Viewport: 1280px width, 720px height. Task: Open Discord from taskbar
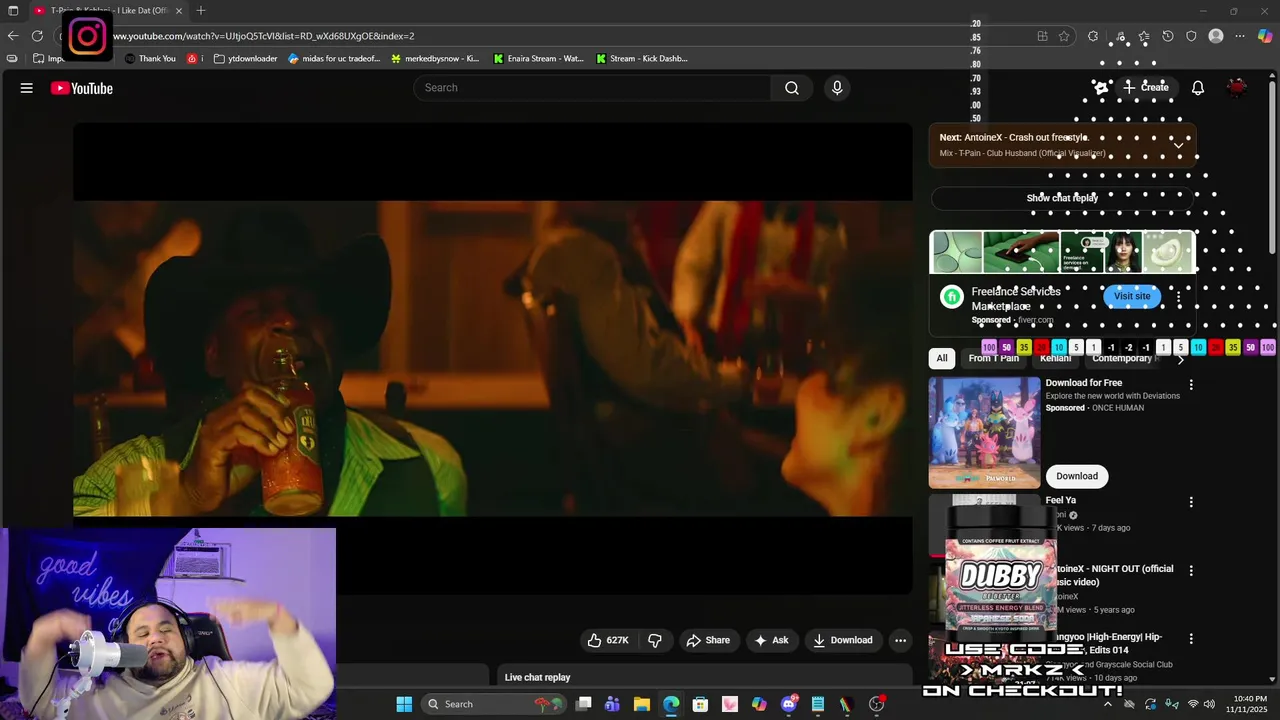[x=788, y=704]
